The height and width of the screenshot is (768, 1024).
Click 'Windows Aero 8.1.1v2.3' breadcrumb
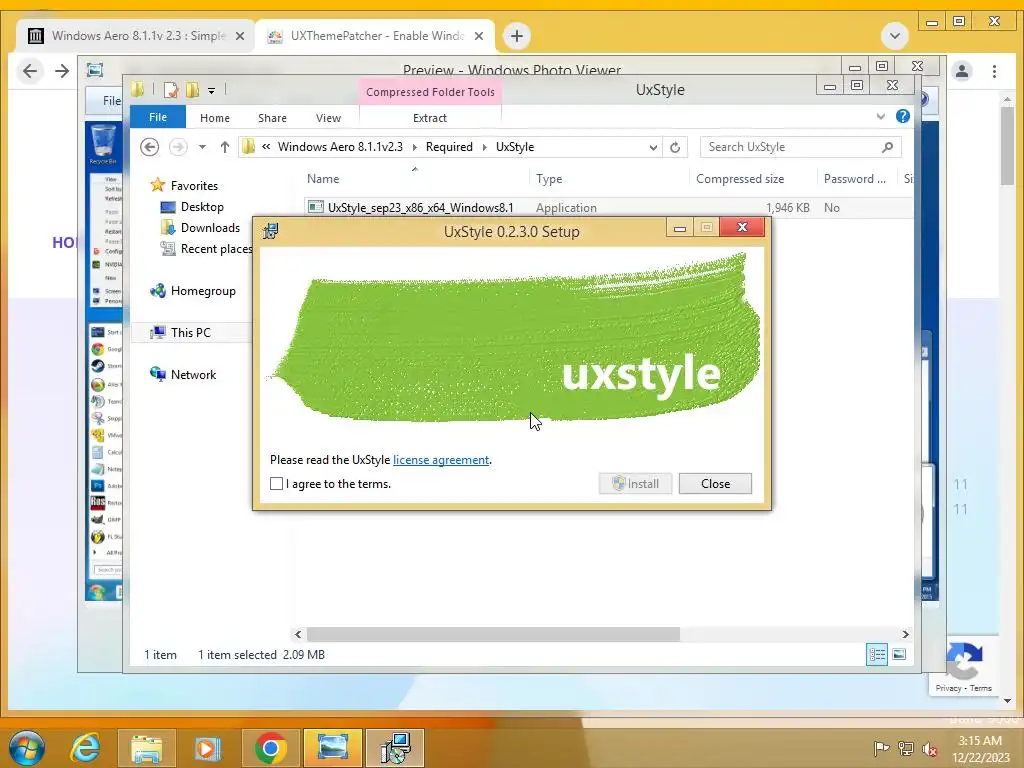pyautogui.click(x=340, y=147)
